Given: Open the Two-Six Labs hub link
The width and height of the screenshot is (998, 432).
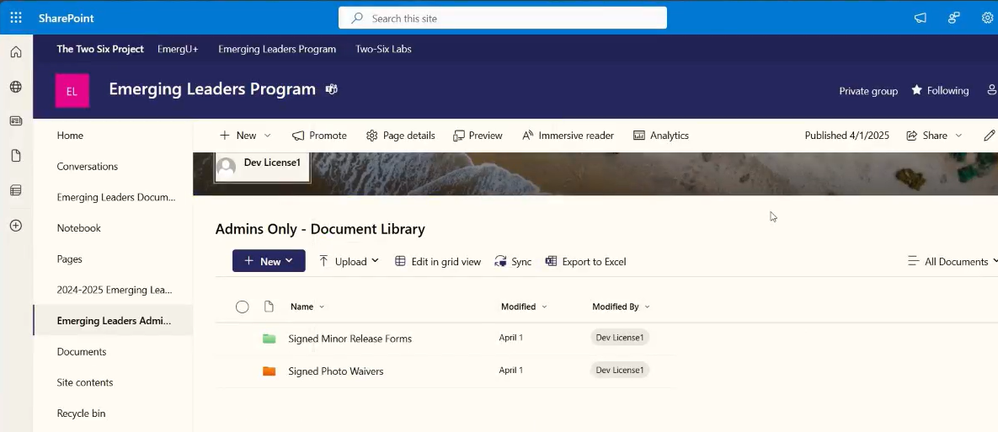Looking at the screenshot, I should tap(383, 49).
